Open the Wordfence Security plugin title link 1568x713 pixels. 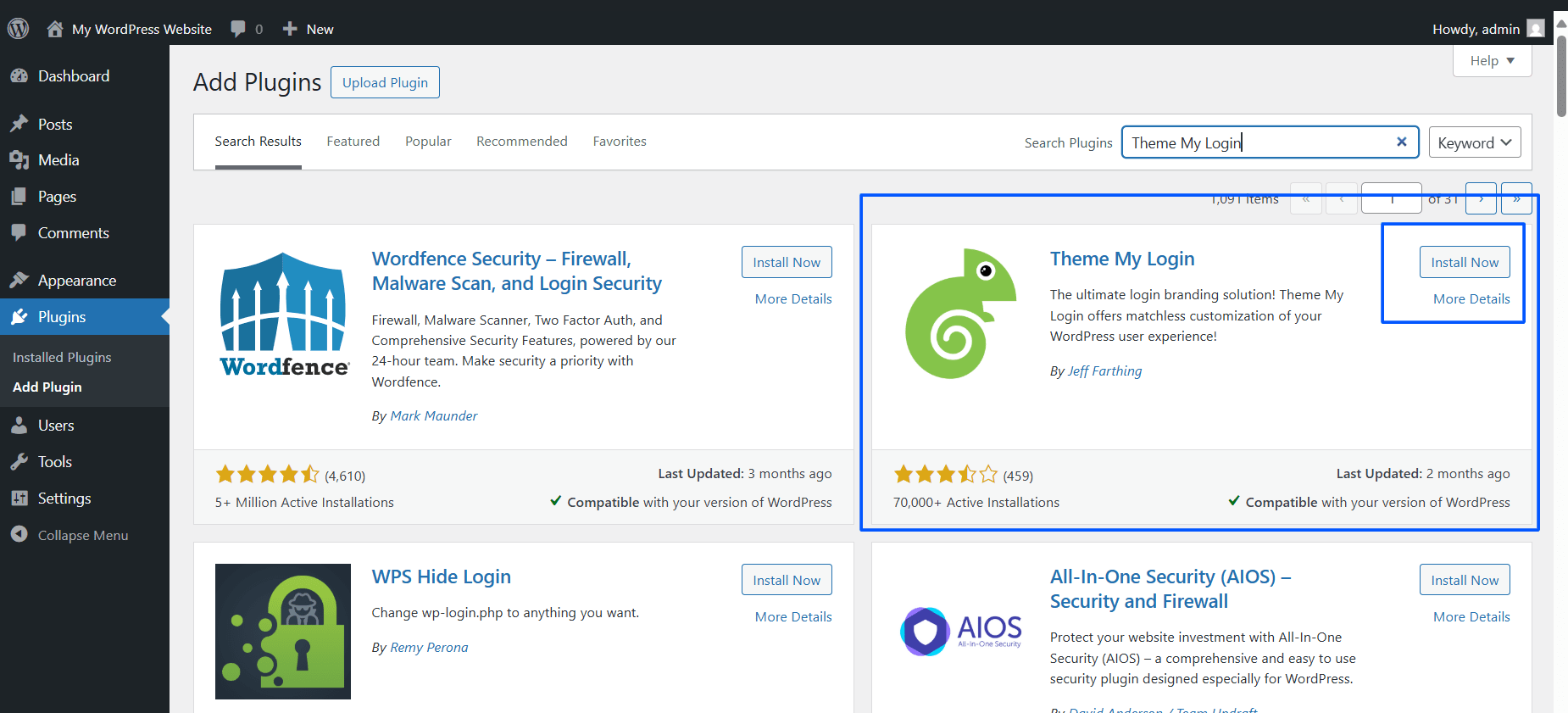pyautogui.click(x=517, y=271)
